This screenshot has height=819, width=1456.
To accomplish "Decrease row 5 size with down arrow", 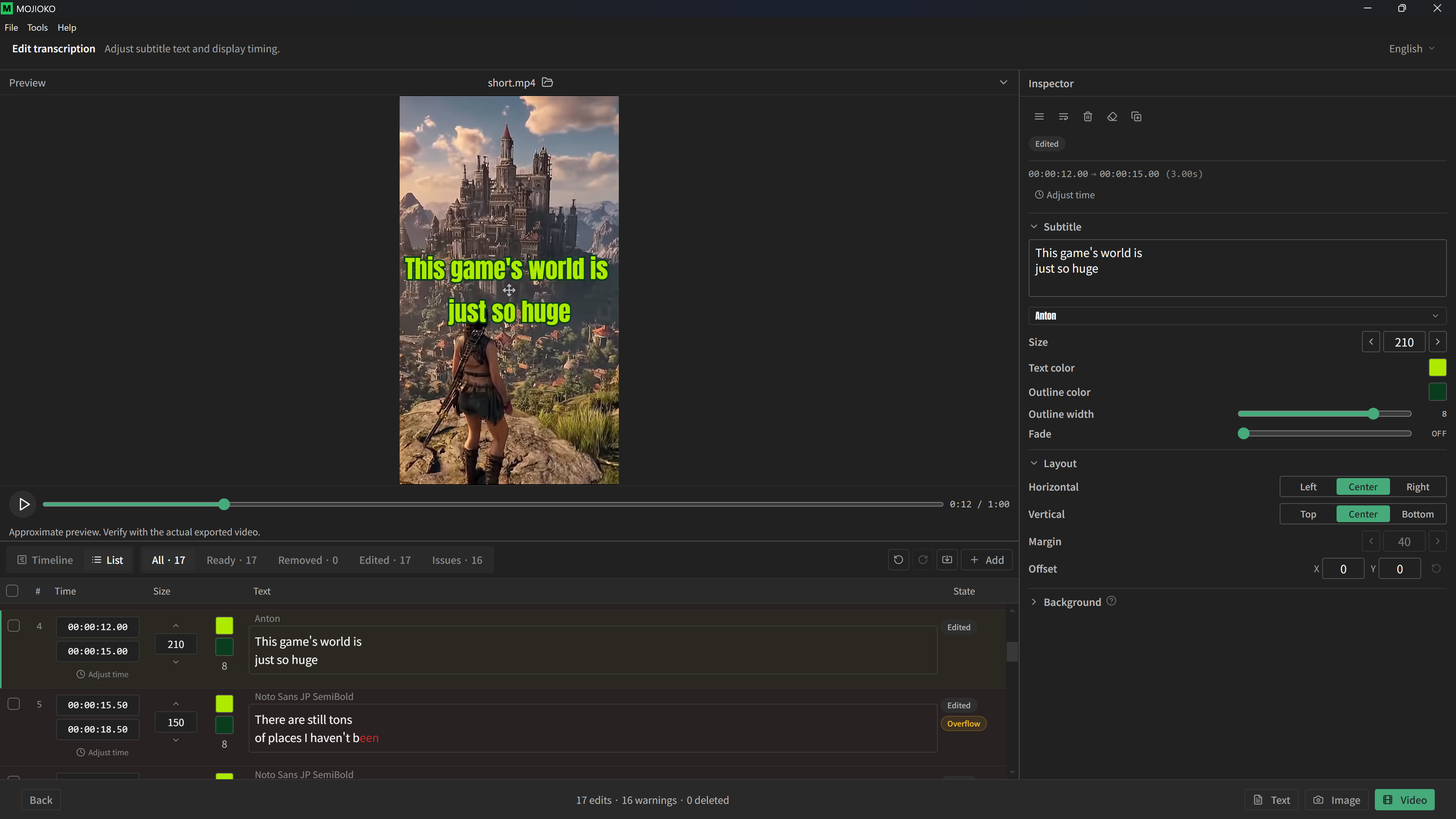I will coord(176,740).
